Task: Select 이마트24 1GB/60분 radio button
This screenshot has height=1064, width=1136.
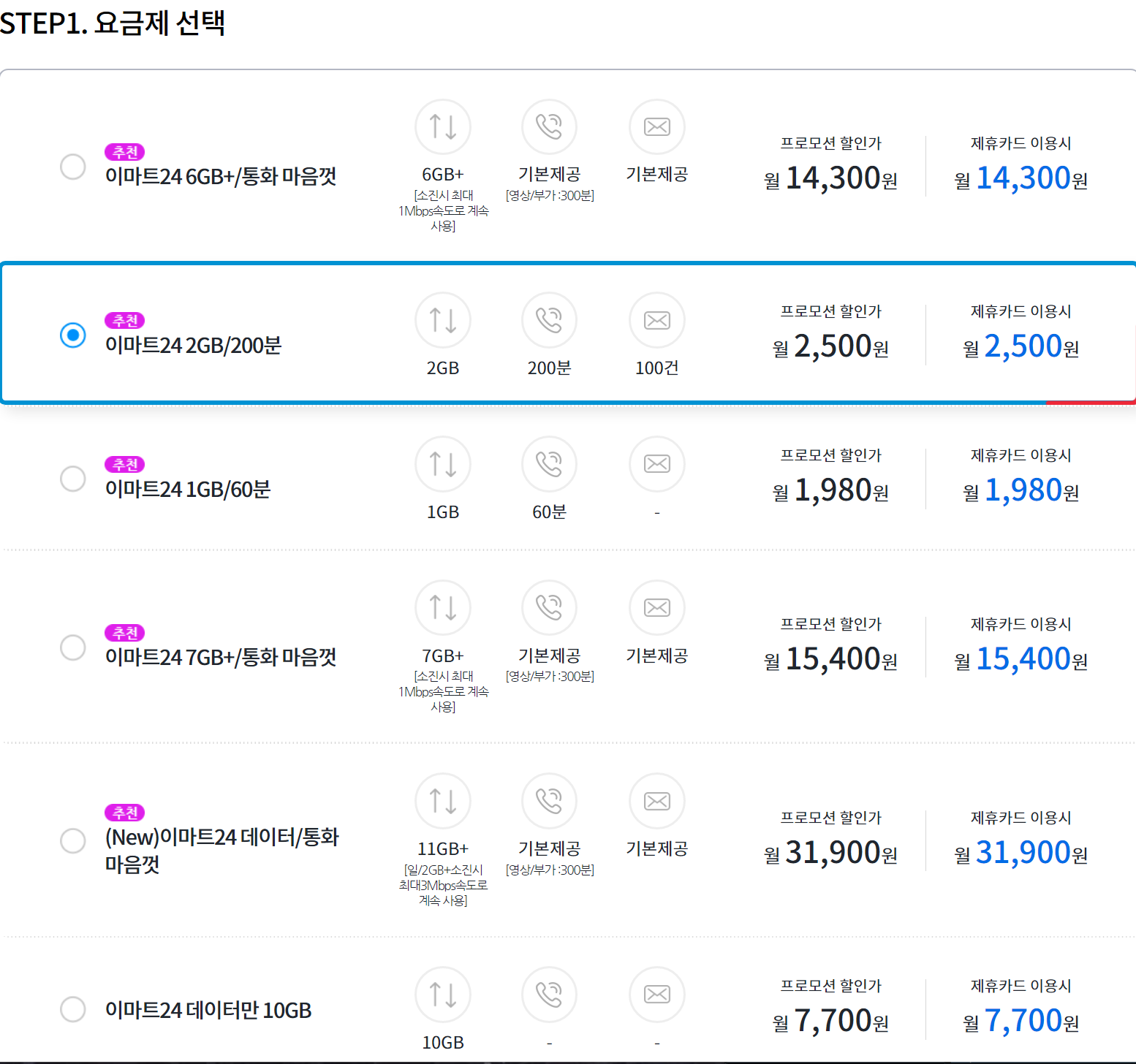Action: click(73, 479)
